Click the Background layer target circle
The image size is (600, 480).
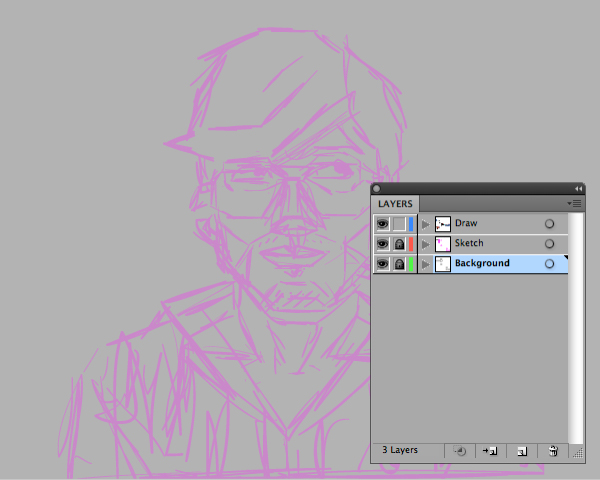549,264
